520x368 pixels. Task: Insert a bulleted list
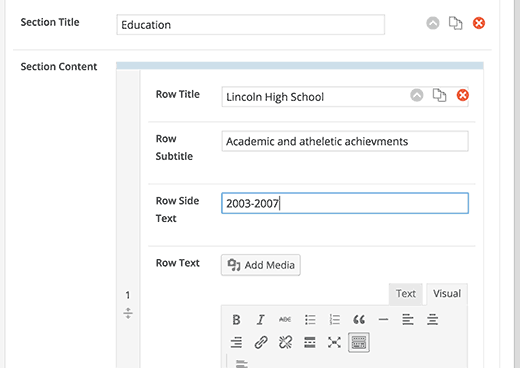point(310,320)
